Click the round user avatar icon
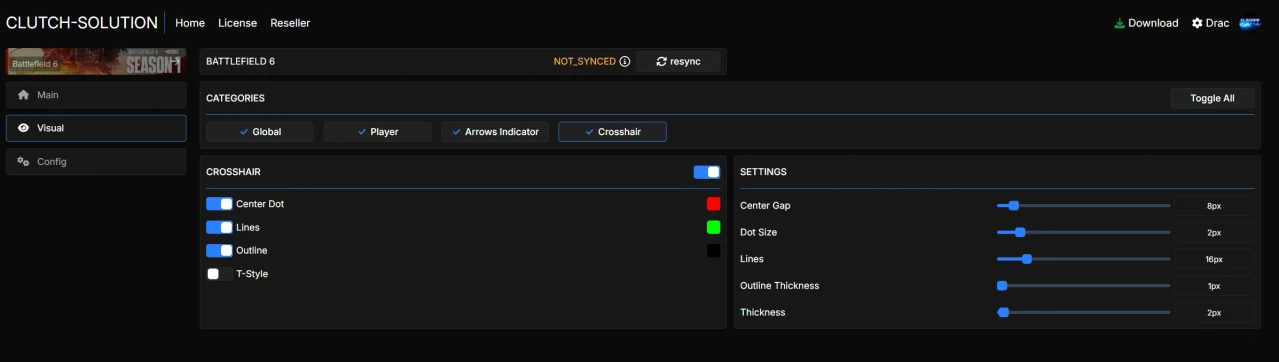The width and height of the screenshot is (1279, 362). (1249, 23)
